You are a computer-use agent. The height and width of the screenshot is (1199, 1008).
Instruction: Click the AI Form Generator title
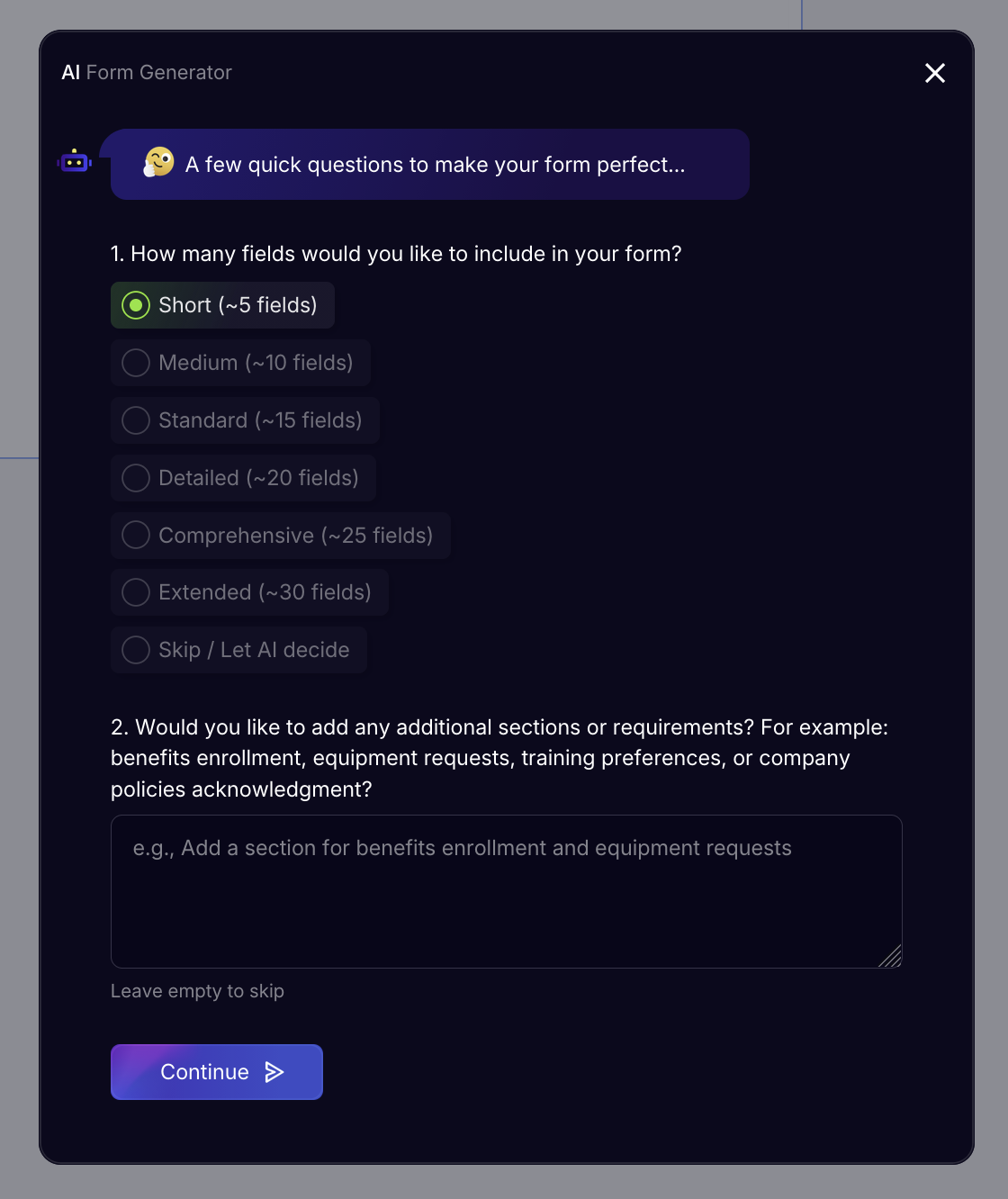coord(147,73)
